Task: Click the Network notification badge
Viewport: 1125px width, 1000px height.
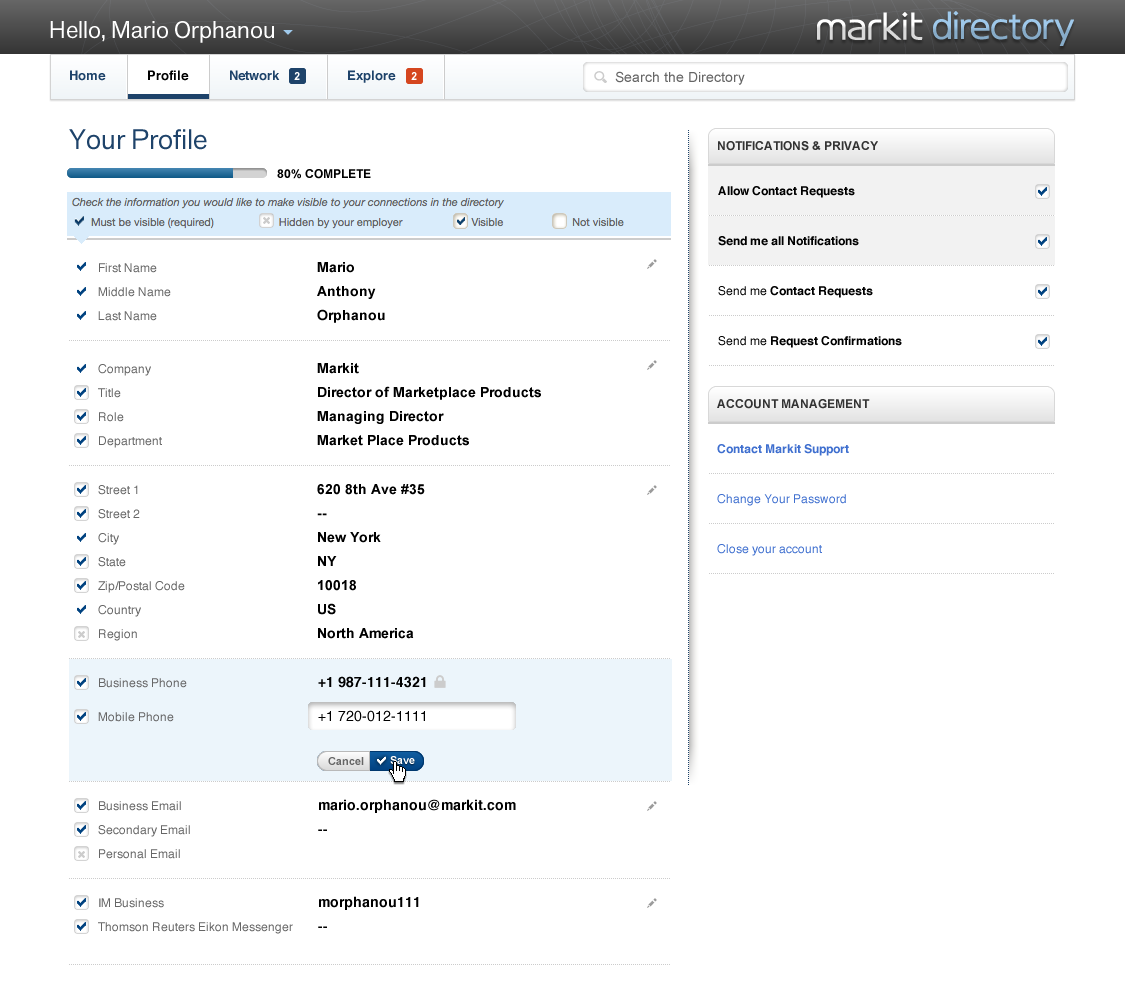Action: [297, 76]
